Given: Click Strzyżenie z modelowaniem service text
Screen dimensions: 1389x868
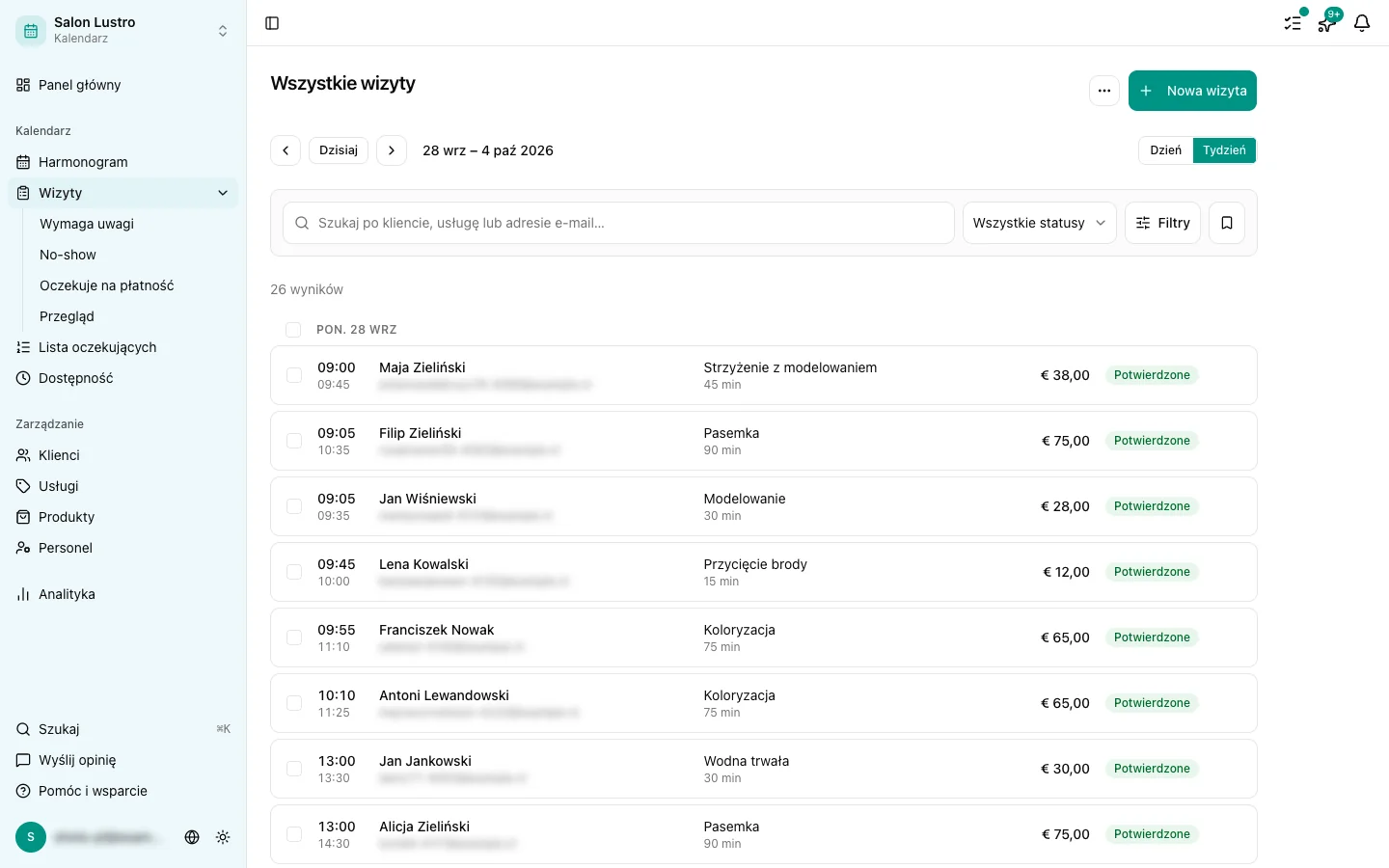Looking at the screenshot, I should [790, 367].
